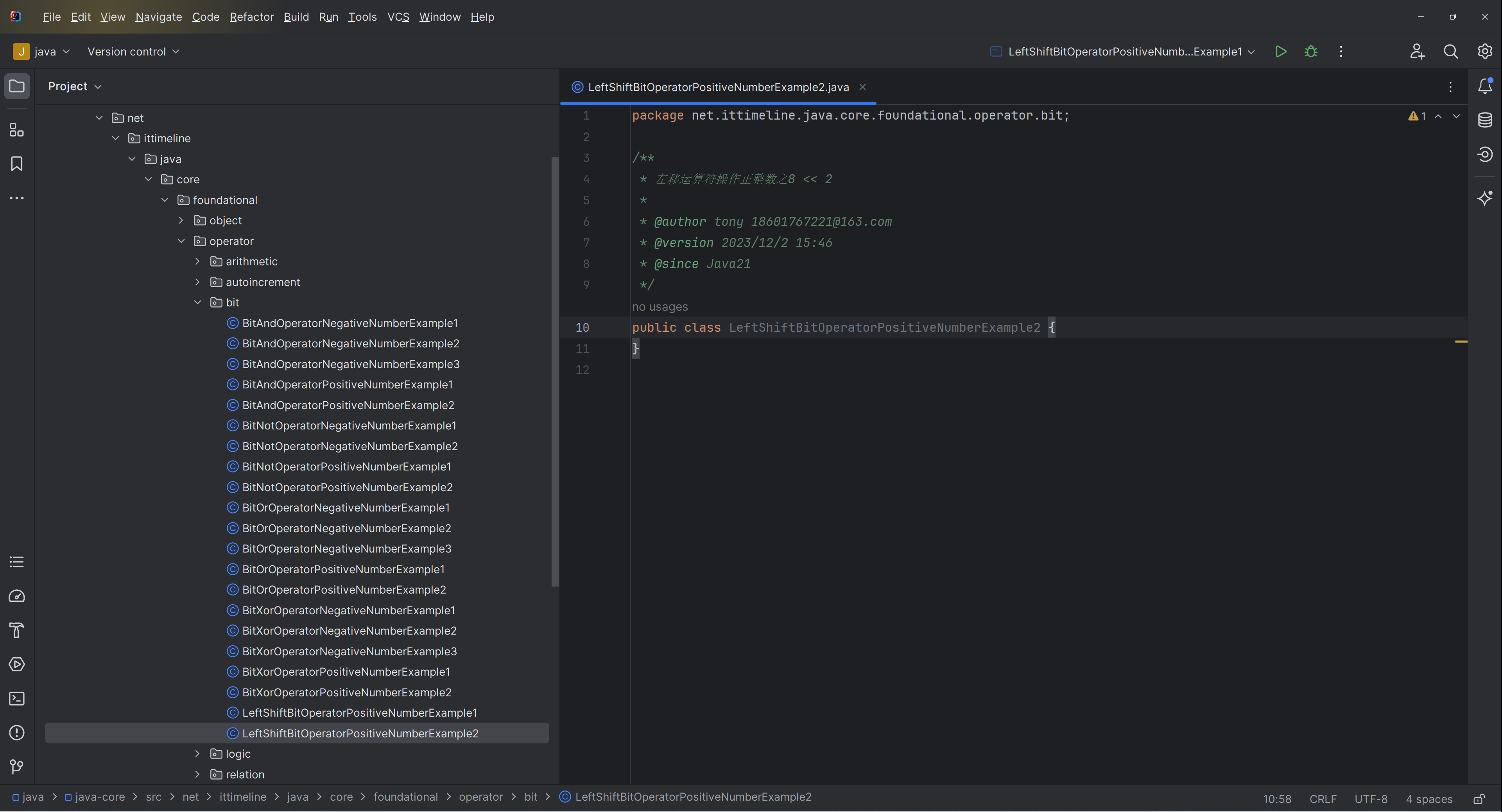This screenshot has height=812, width=1502.
Task: Collapse the net package folder
Action: pyautogui.click(x=99, y=118)
